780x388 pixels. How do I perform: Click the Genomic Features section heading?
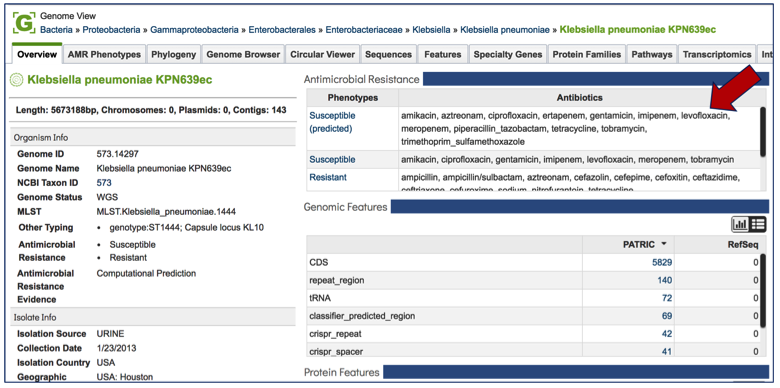345,207
